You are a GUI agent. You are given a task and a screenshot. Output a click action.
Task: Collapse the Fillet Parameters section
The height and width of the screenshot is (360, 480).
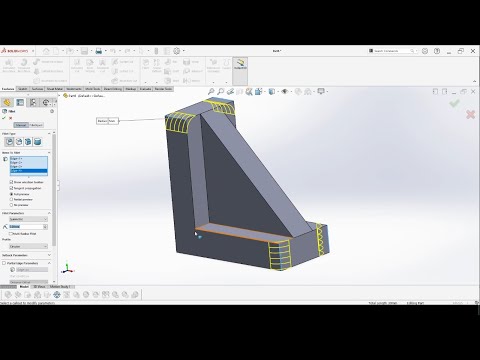pos(49,213)
